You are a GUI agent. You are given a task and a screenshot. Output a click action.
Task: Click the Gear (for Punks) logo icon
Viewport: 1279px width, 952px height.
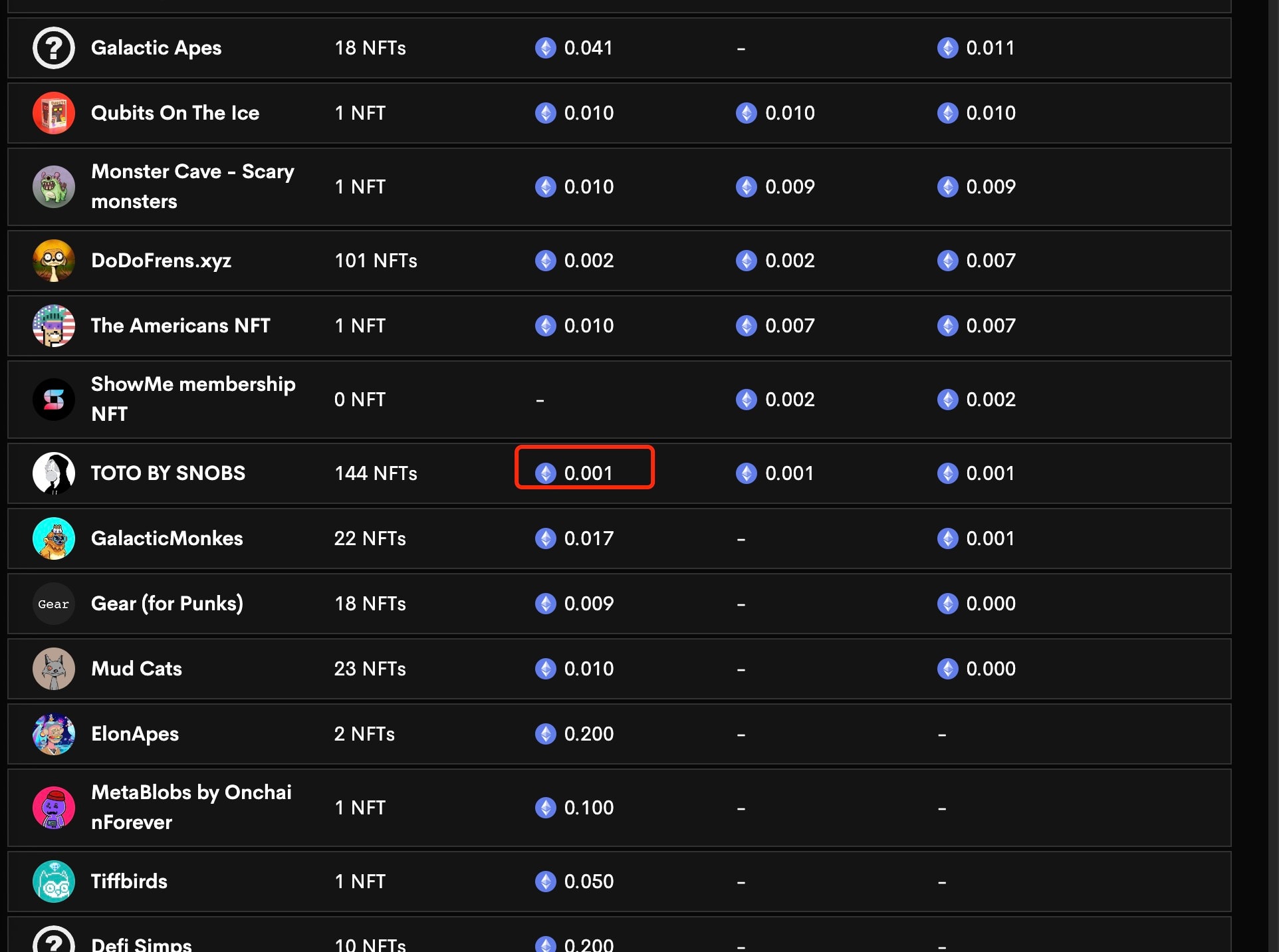point(54,604)
